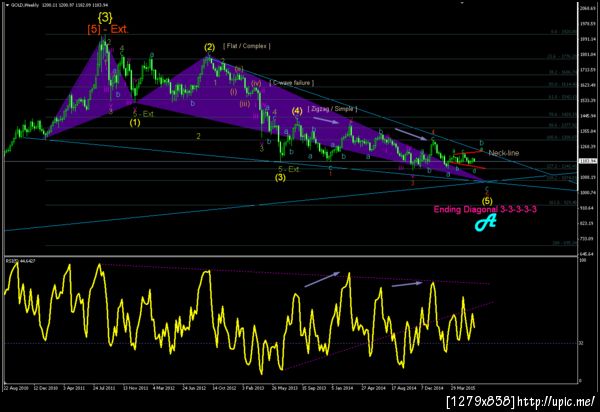Click the 5 - Ext. label above (3)

[x=289, y=169]
